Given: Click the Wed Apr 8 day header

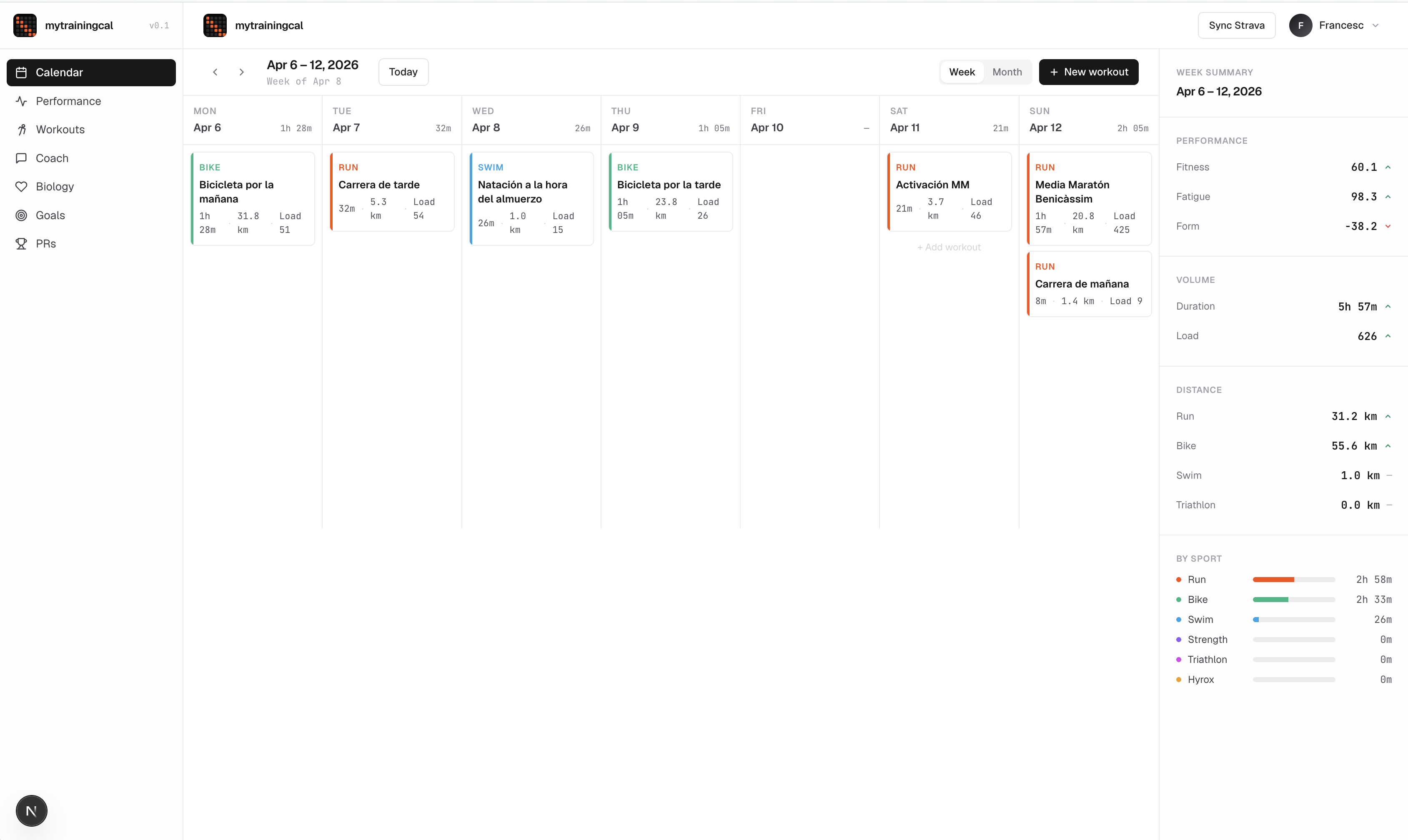Looking at the screenshot, I should point(531,120).
